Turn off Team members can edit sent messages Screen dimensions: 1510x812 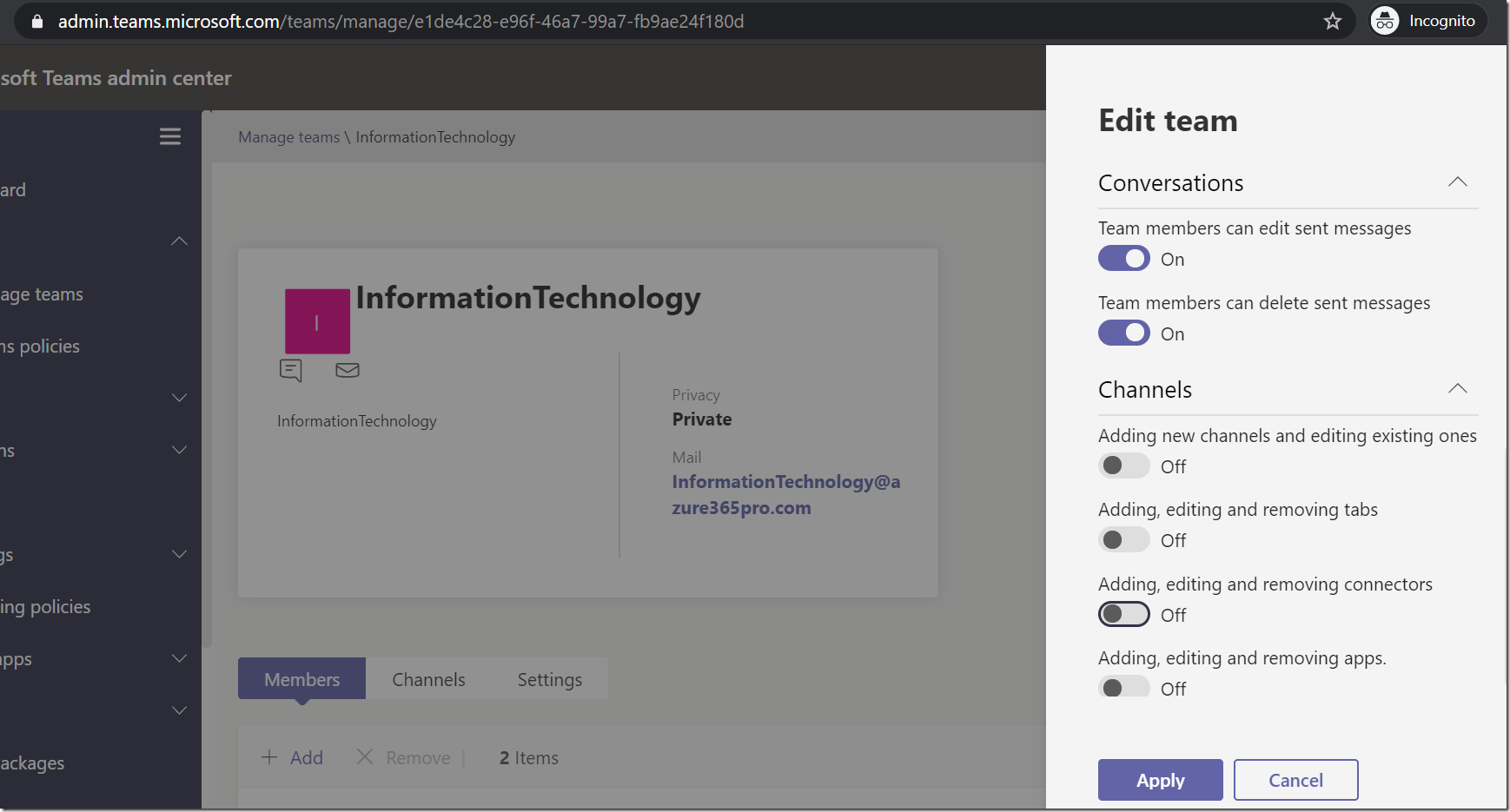coord(1124,259)
